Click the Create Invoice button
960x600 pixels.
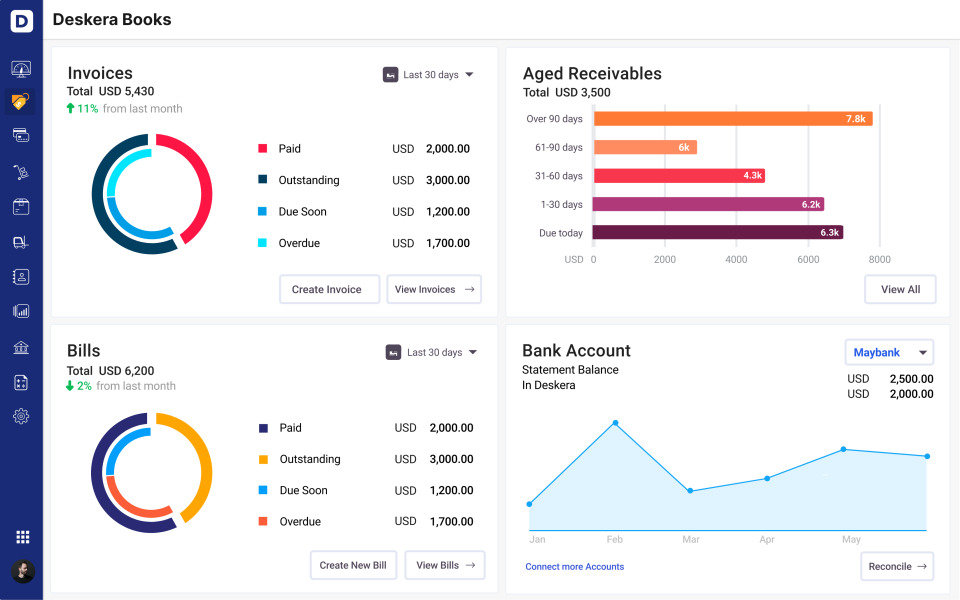click(329, 289)
